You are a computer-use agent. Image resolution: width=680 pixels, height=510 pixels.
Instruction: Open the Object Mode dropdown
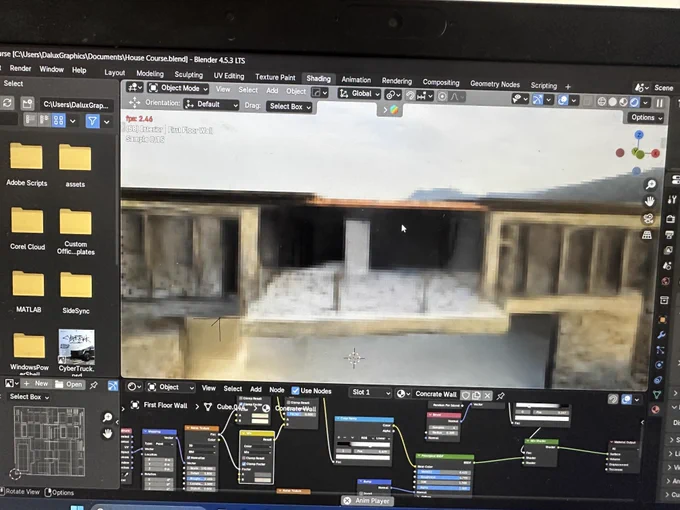click(x=178, y=88)
